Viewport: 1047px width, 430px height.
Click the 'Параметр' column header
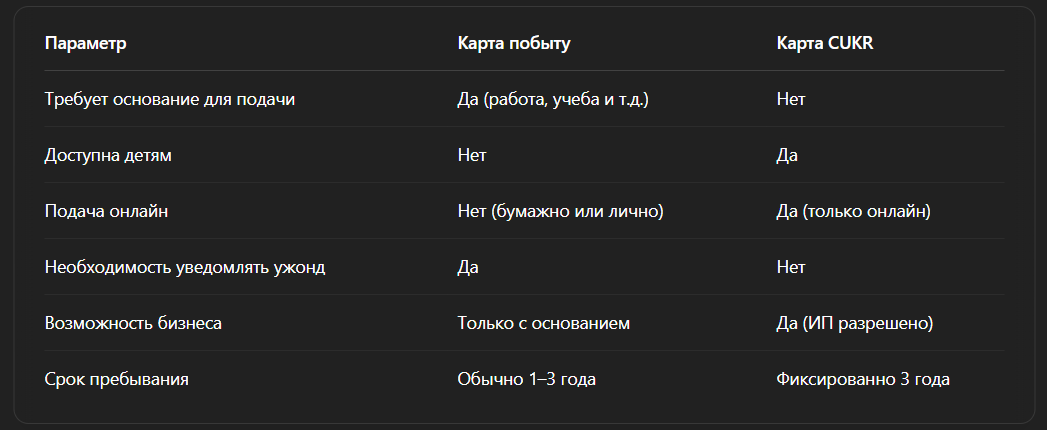click(86, 43)
